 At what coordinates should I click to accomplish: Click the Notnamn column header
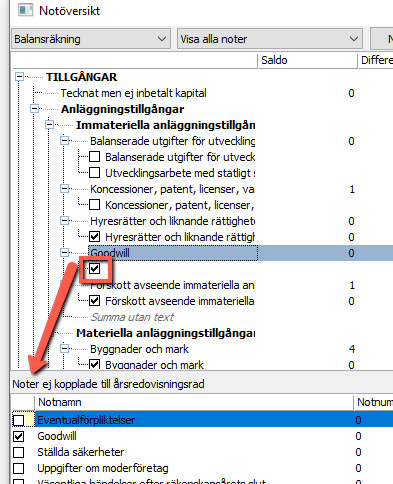194,402
